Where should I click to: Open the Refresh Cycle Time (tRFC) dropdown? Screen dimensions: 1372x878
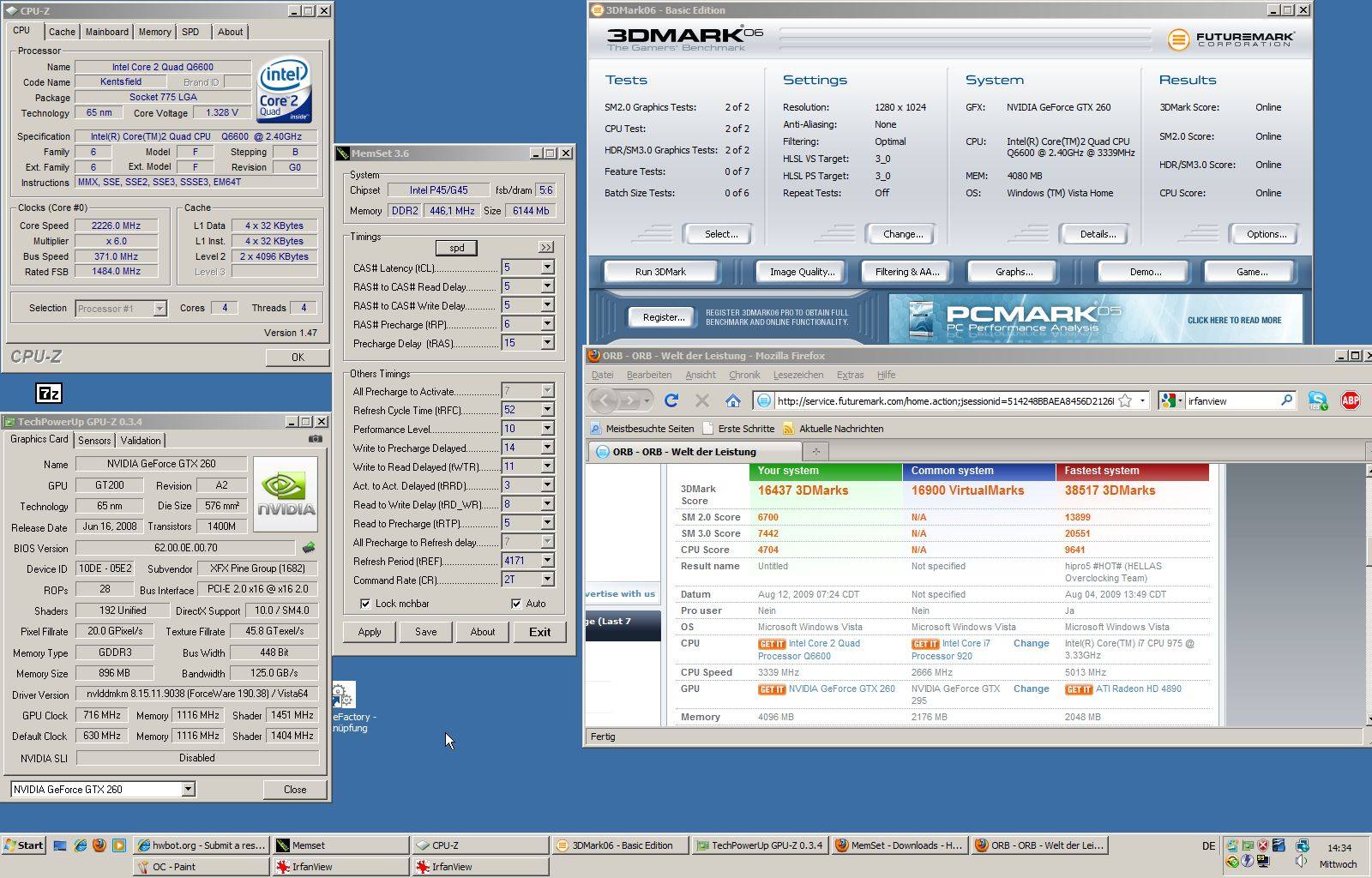click(x=546, y=410)
